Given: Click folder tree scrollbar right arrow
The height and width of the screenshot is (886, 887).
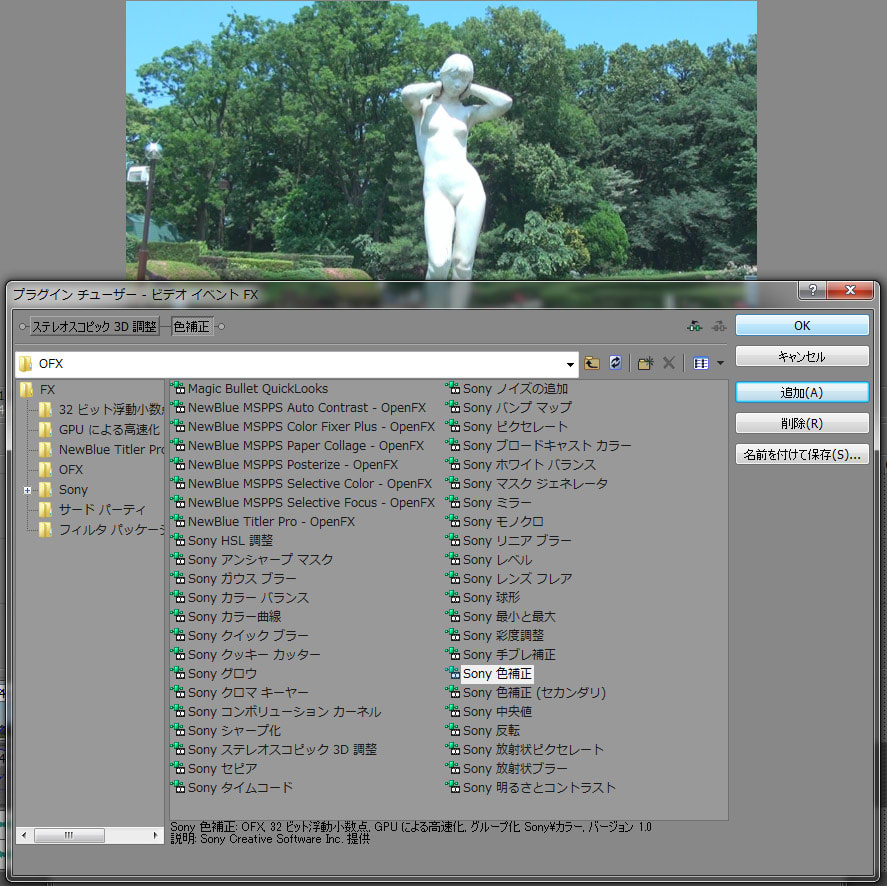Looking at the screenshot, I should (155, 835).
